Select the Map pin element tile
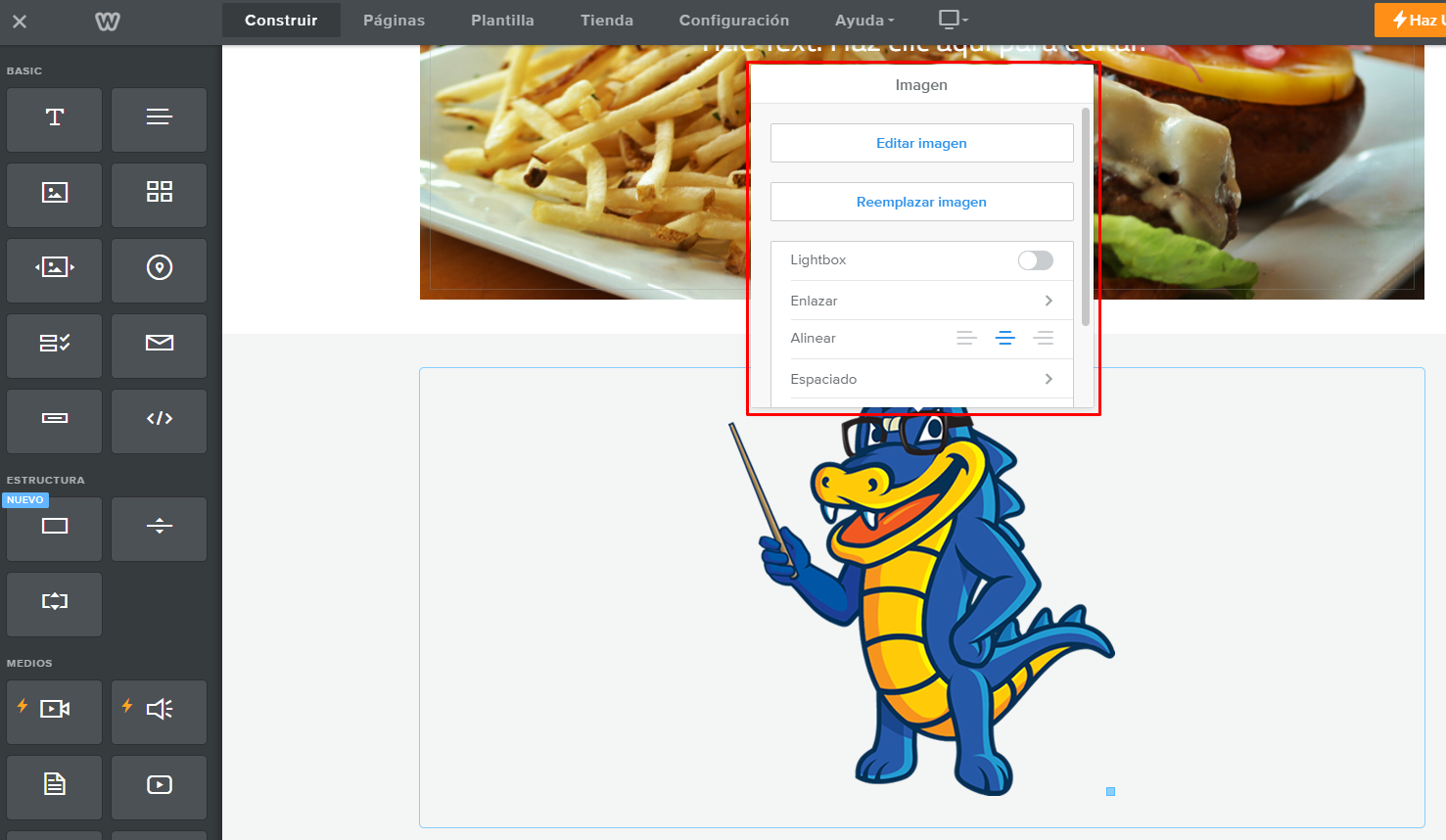This screenshot has height=840, width=1446. (x=159, y=270)
